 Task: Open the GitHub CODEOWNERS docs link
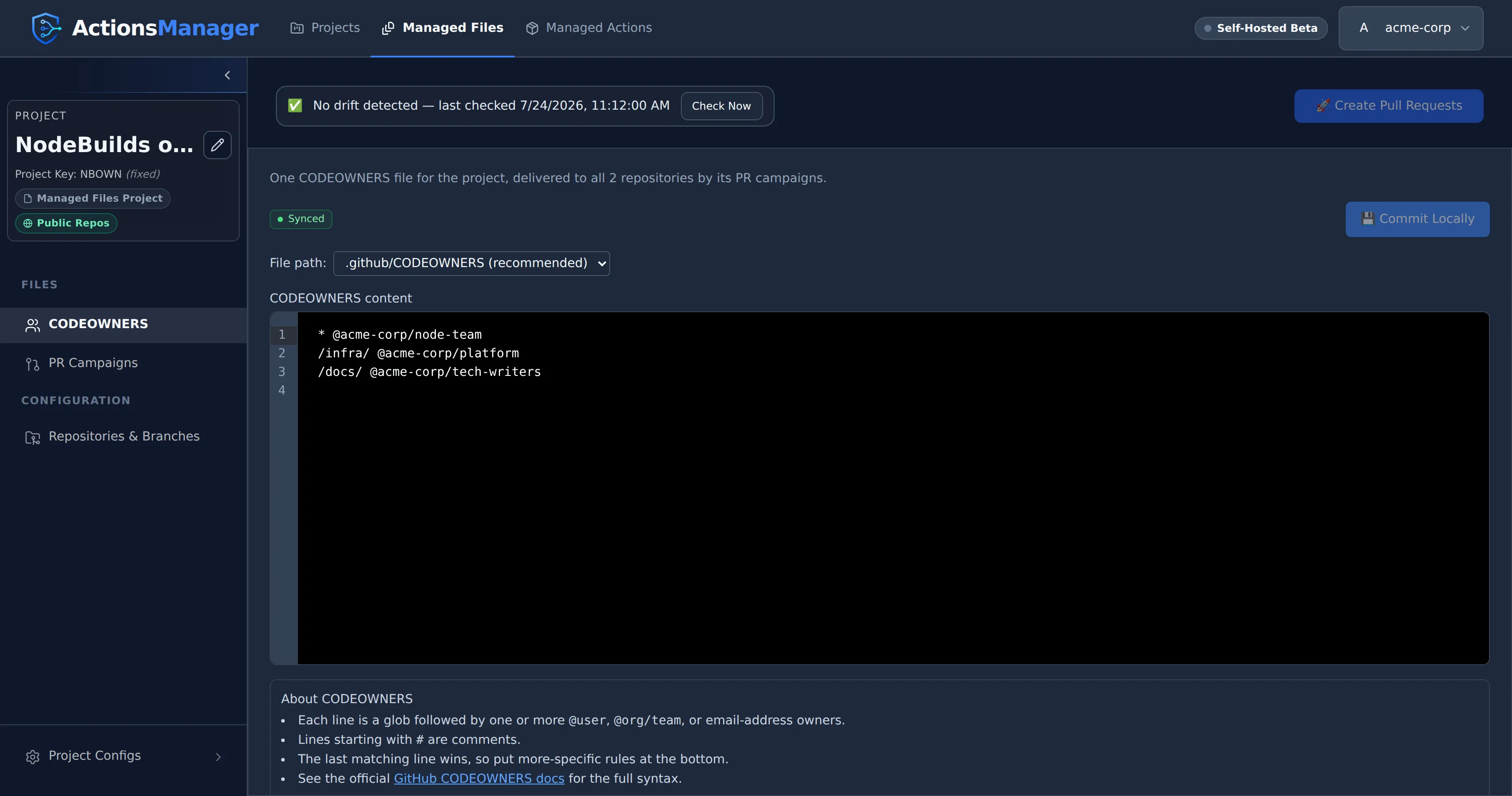pos(479,778)
